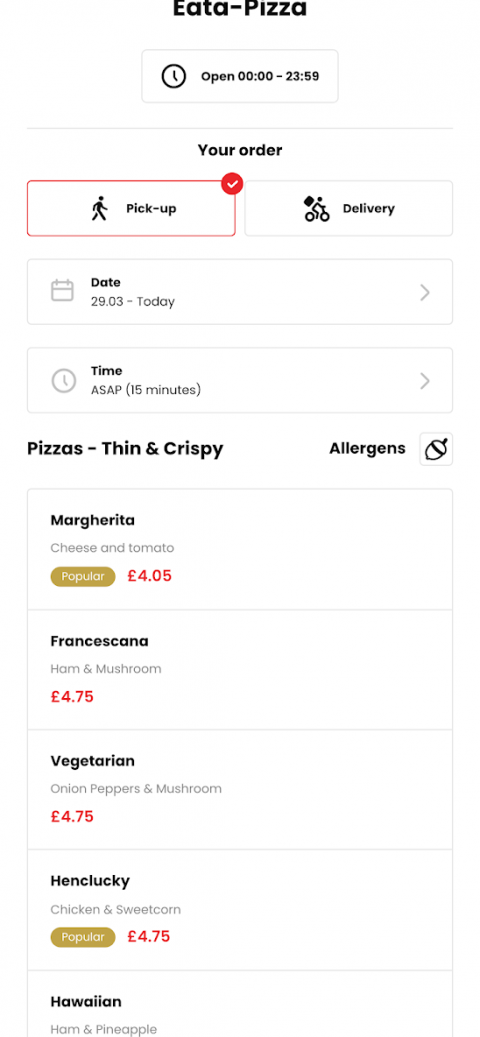The height and width of the screenshot is (1037, 480).
Task: Click the calendar icon in Date row
Action: point(63,291)
